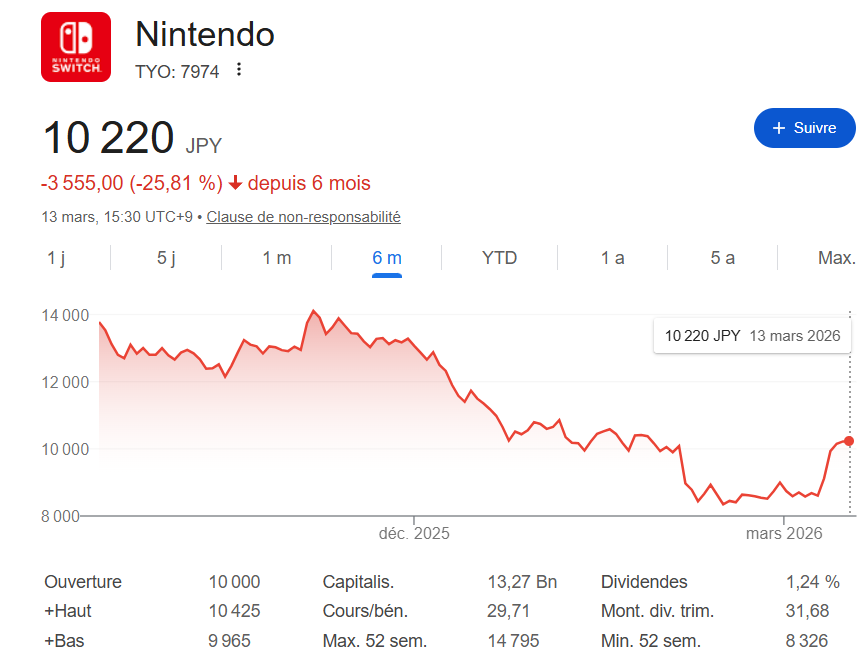
Task: Expand the +Bas stat row
Action: (65, 641)
